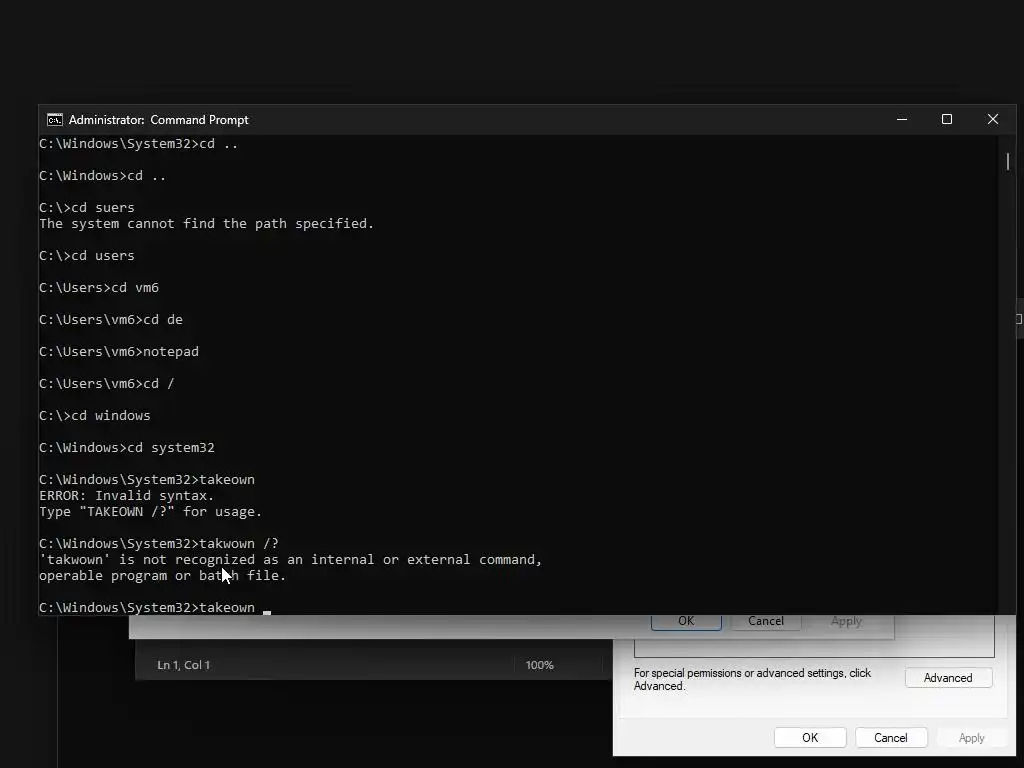1024x768 pixels.
Task: Click the 'cd system32' command line
Action: pyautogui.click(x=127, y=447)
